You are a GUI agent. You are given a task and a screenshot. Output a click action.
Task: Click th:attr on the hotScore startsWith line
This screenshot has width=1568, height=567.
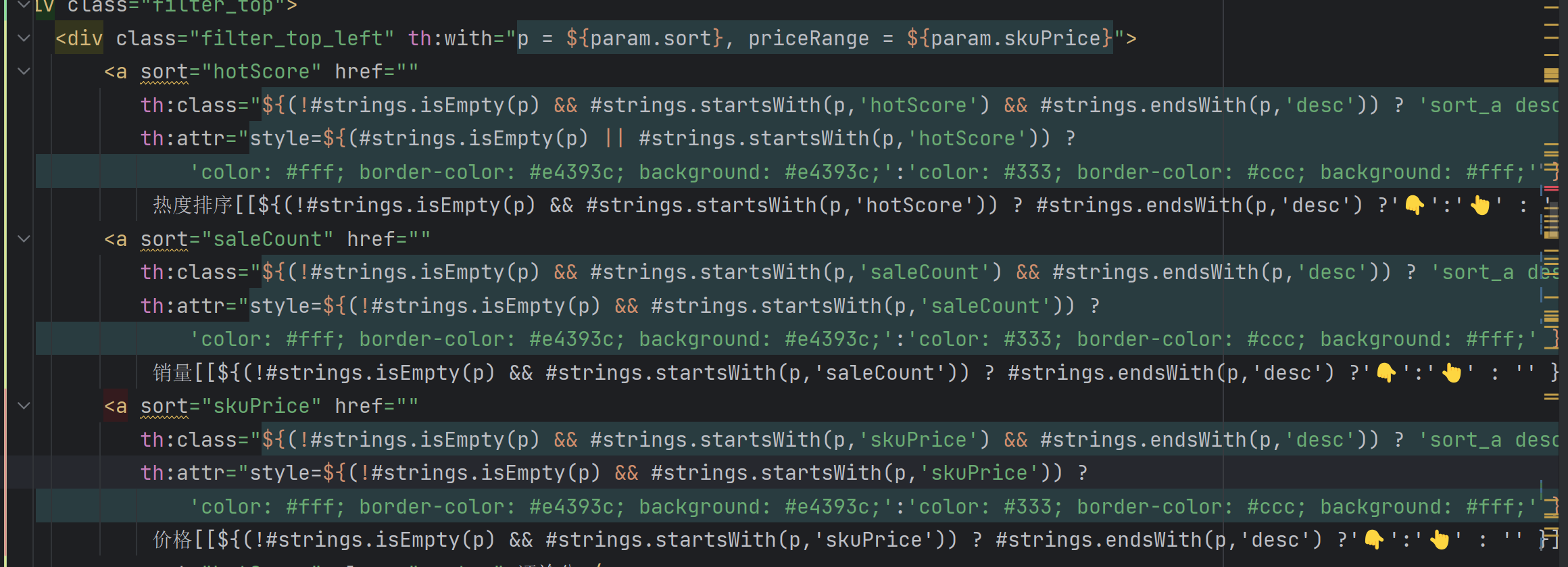click(182, 139)
